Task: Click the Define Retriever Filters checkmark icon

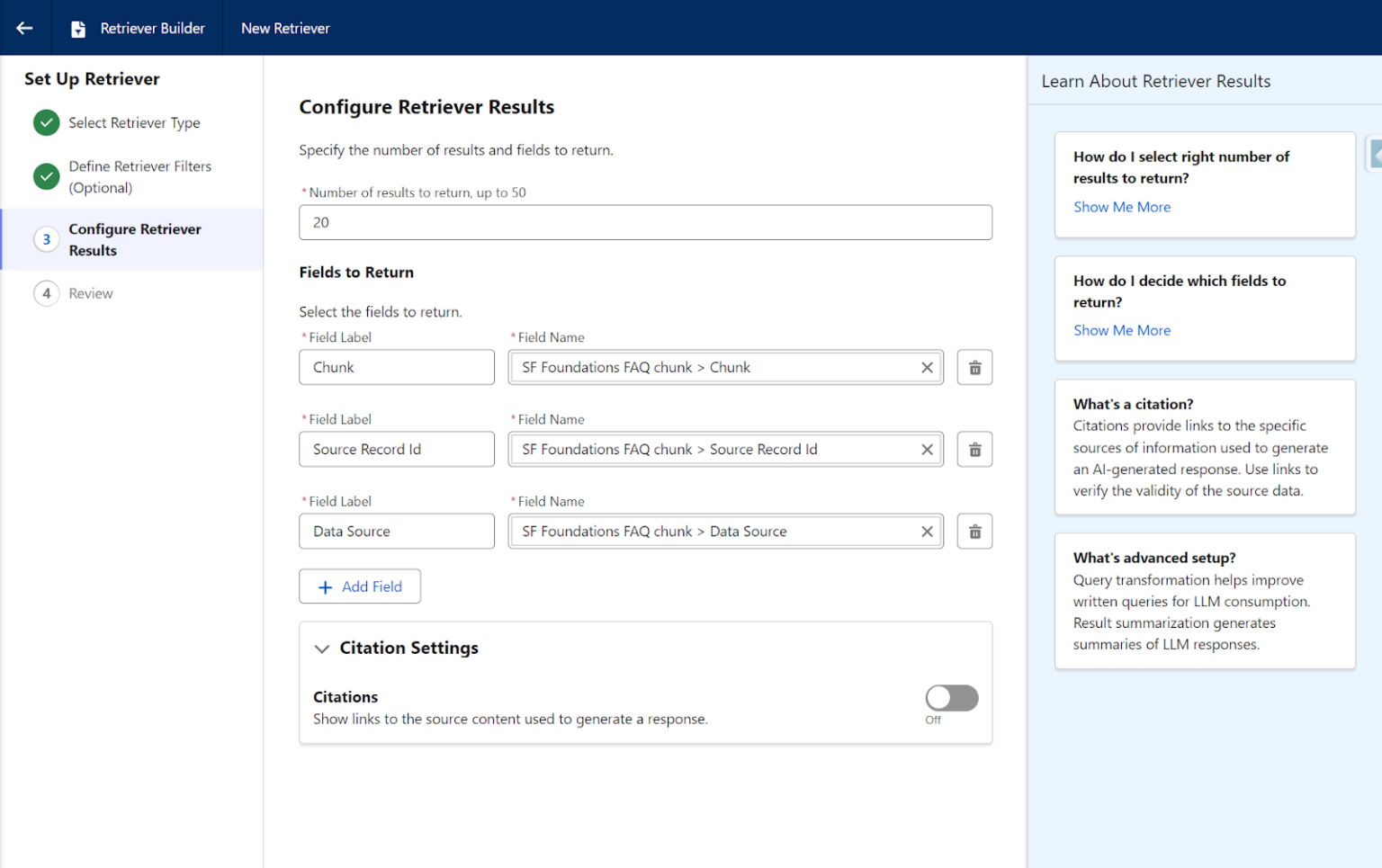Action: [47, 176]
